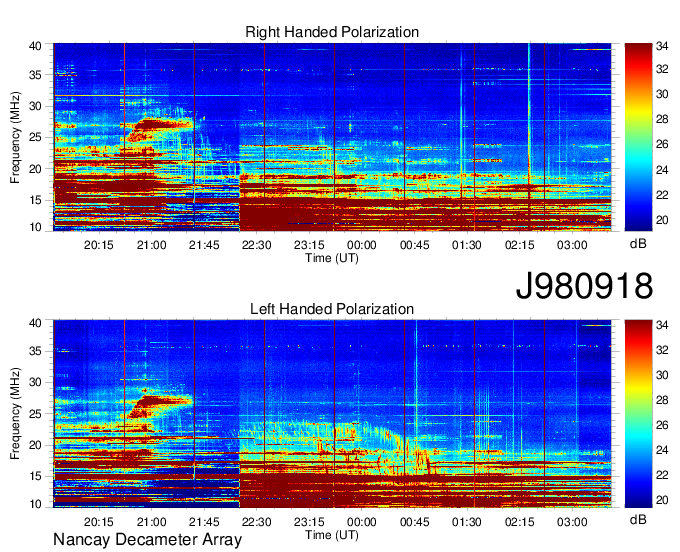The width and height of the screenshot is (680, 552).
Task: Click the 20 MHz tick on the upper frequency axis
Action: coord(36,169)
